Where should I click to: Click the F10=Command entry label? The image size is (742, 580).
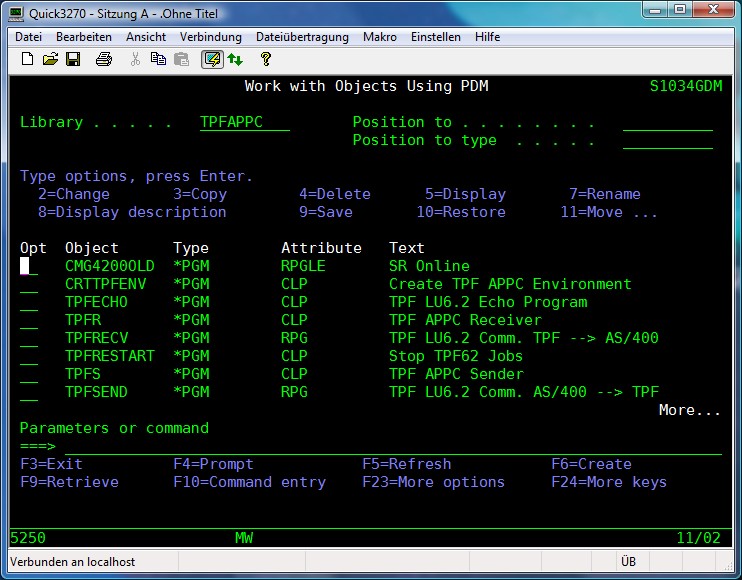(x=249, y=482)
